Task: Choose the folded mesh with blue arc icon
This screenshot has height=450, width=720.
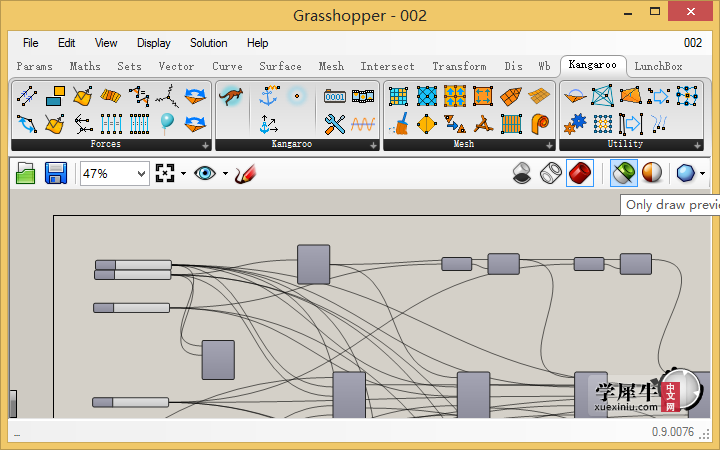Action: point(574,96)
